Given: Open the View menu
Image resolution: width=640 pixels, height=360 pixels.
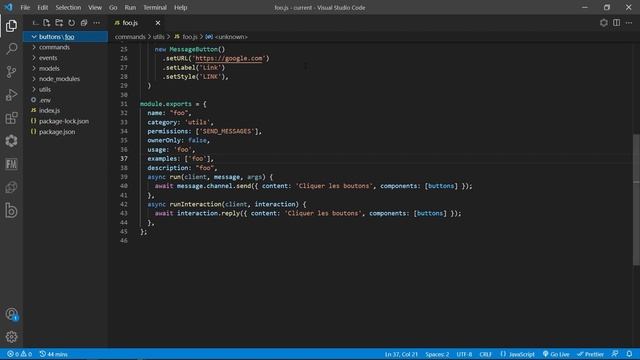Looking at the screenshot, I should tap(95, 7).
